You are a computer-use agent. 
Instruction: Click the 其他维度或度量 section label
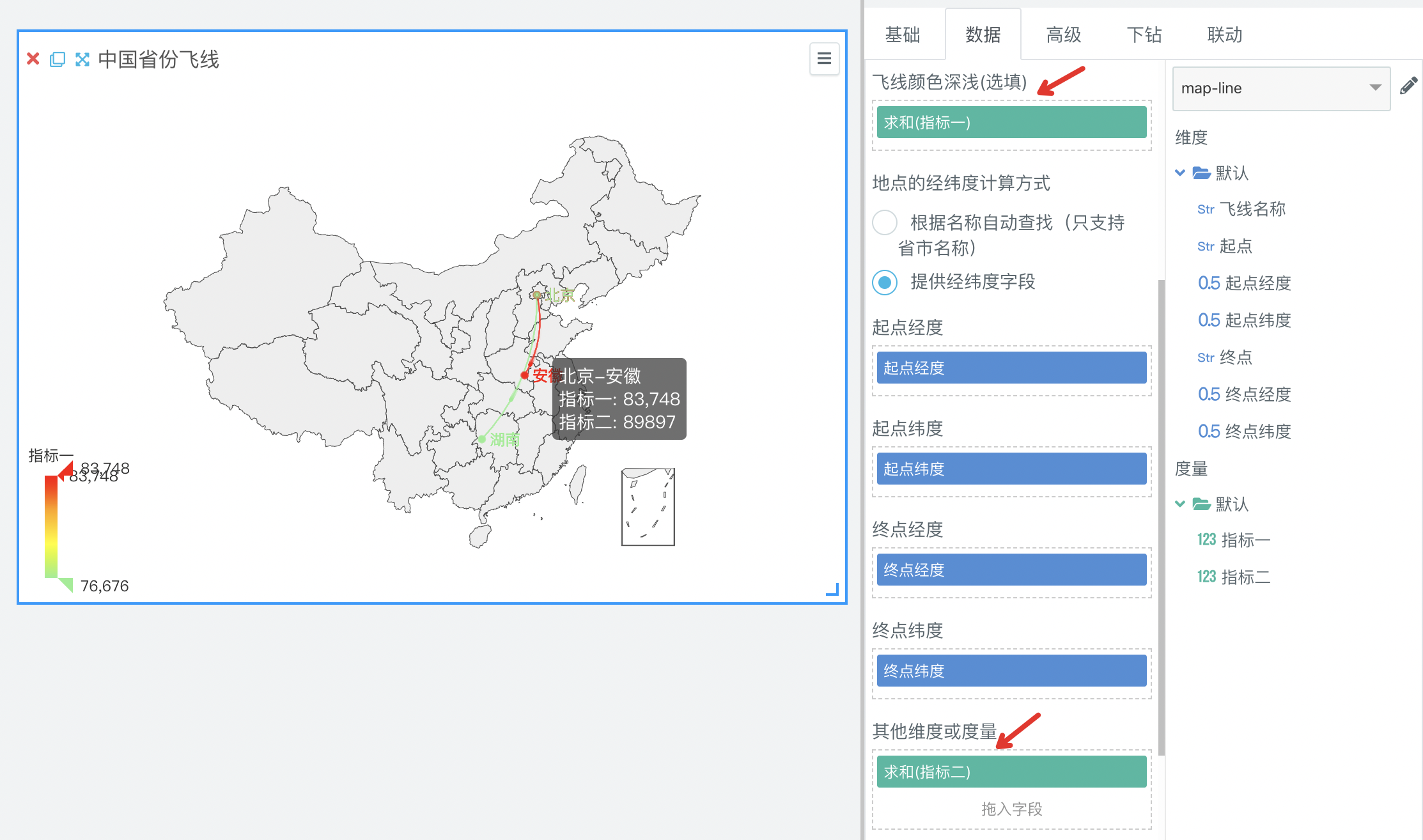click(x=935, y=731)
